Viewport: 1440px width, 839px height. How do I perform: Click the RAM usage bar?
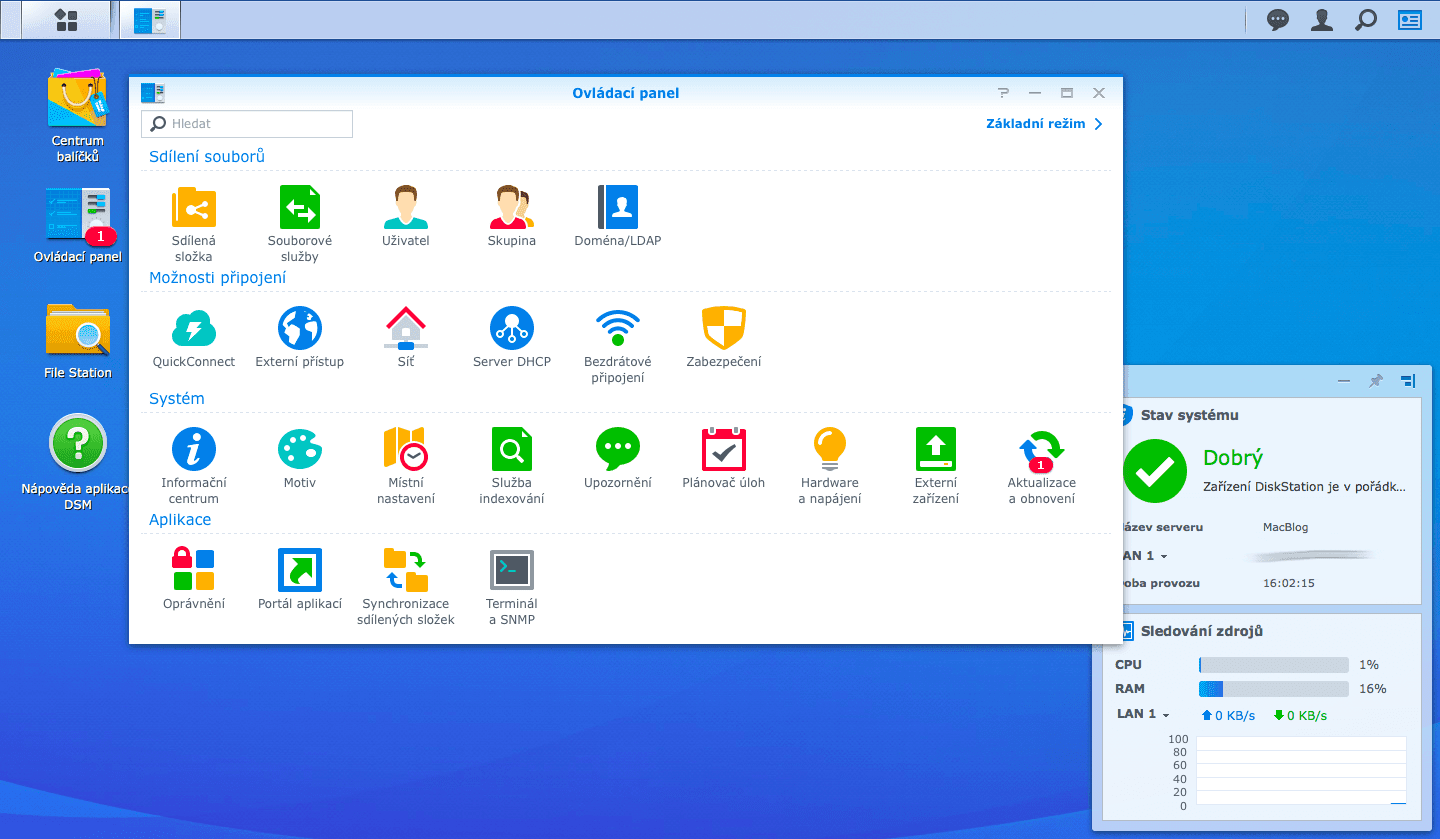(x=1274, y=689)
